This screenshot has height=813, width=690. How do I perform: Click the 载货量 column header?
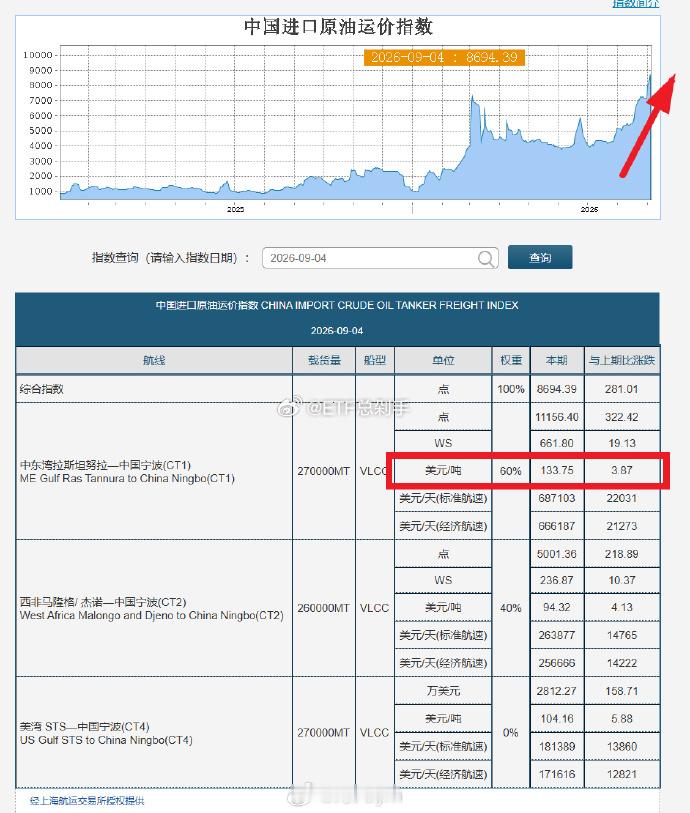324,360
